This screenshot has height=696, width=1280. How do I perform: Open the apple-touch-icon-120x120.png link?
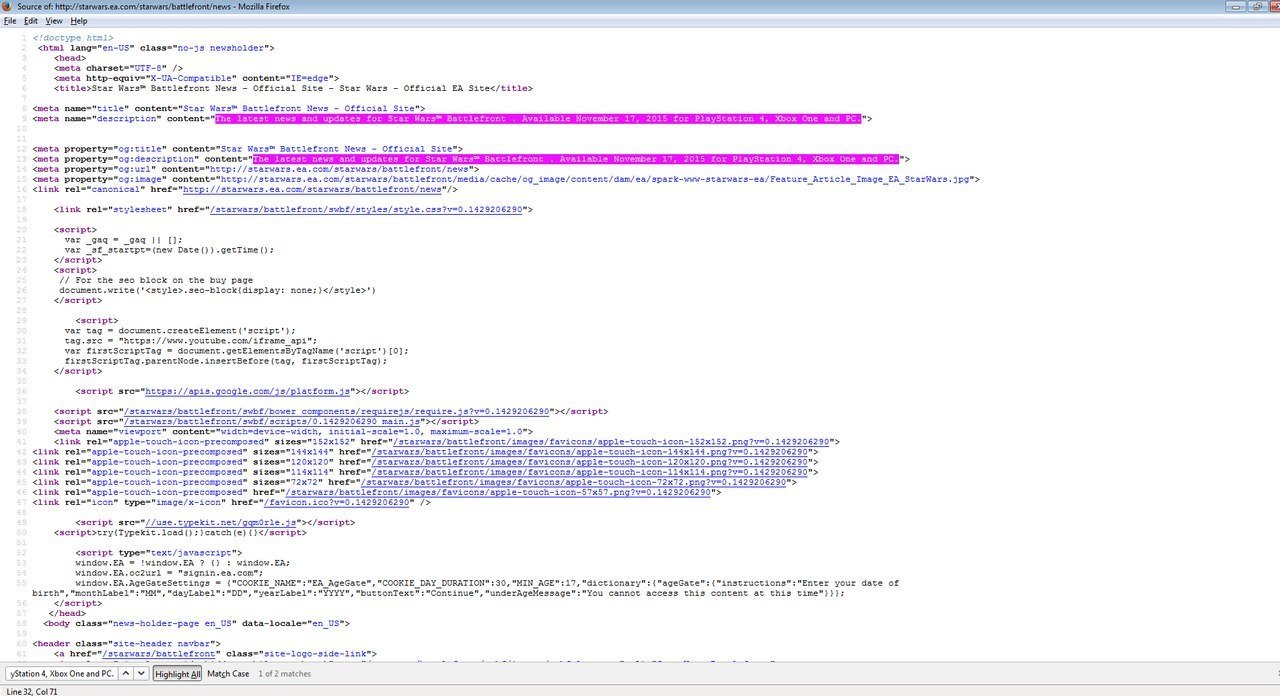pyautogui.click(x=590, y=461)
